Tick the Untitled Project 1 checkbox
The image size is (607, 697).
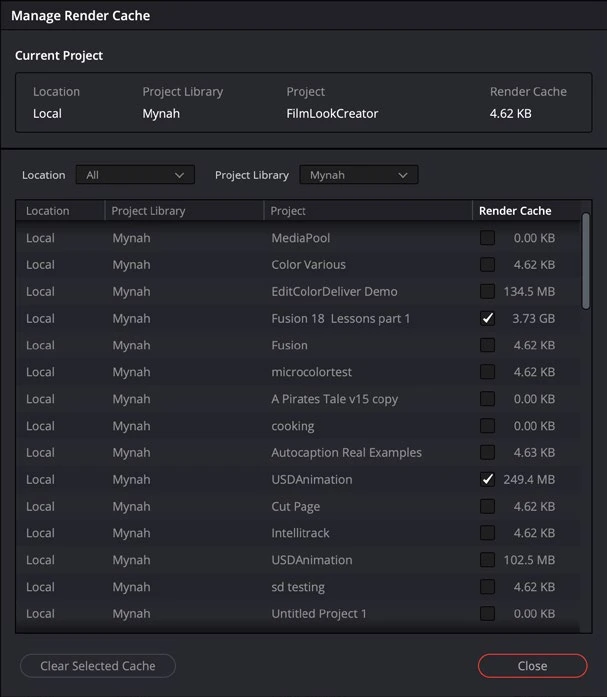point(487,613)
